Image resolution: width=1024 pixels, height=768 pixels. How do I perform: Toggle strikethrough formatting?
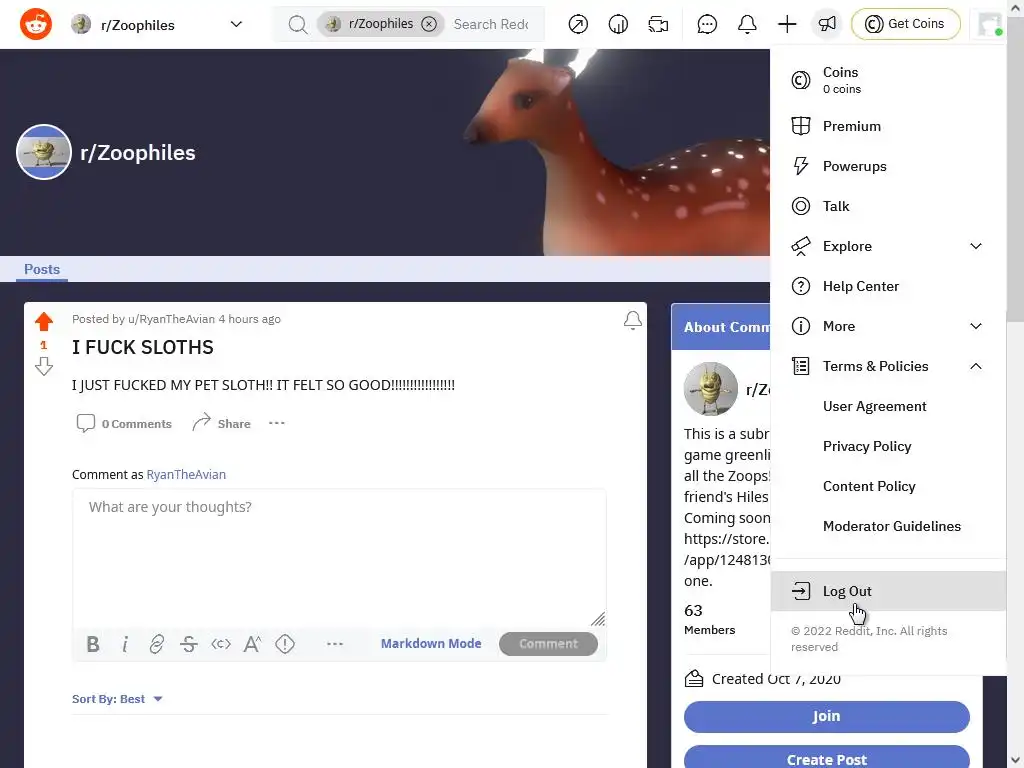click(189, 644)
